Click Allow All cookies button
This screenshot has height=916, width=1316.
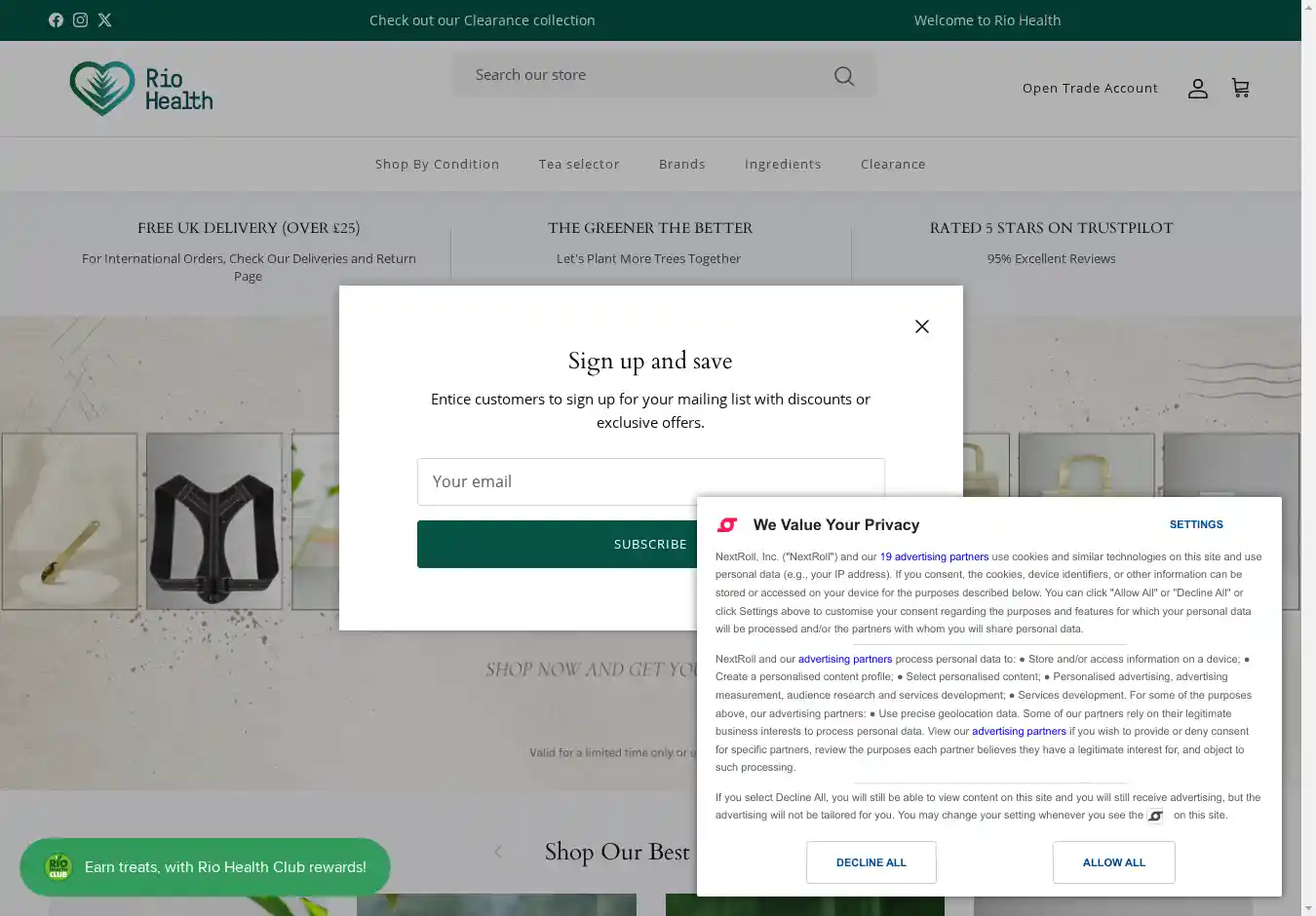(1113, 862)
